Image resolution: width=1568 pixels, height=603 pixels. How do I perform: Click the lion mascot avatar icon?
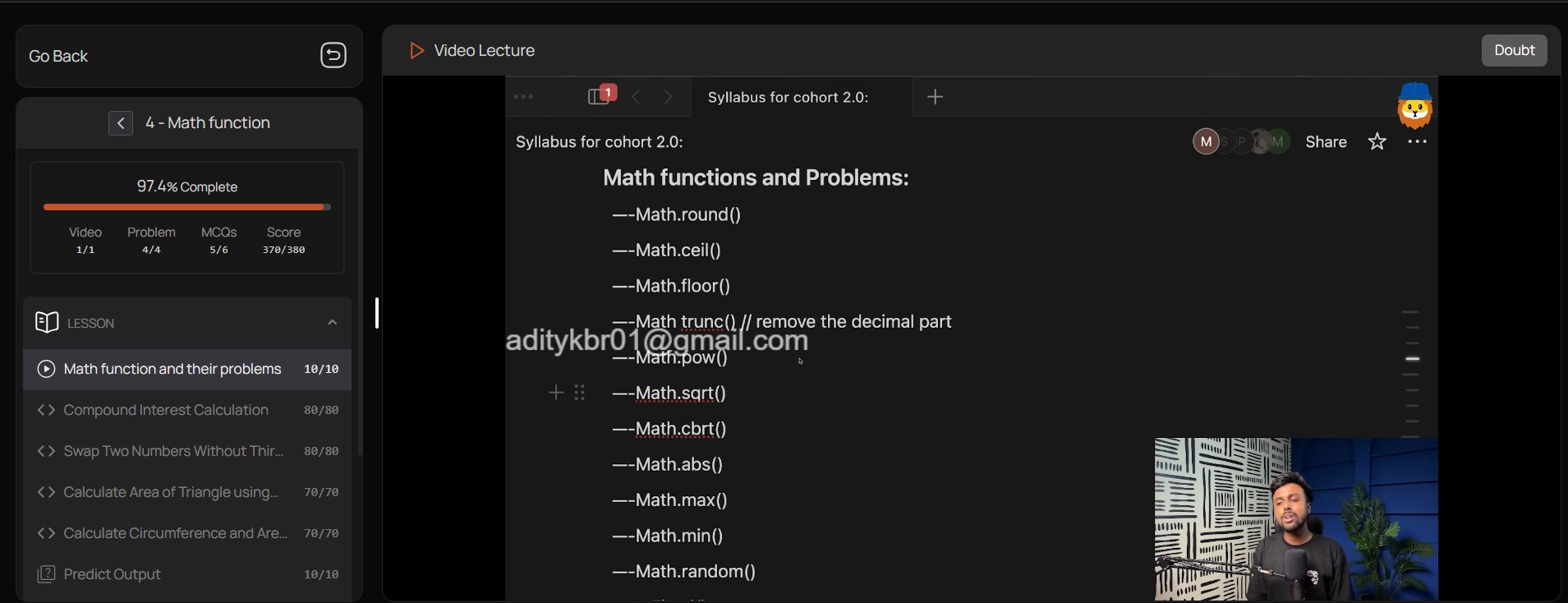point(1414,106)
